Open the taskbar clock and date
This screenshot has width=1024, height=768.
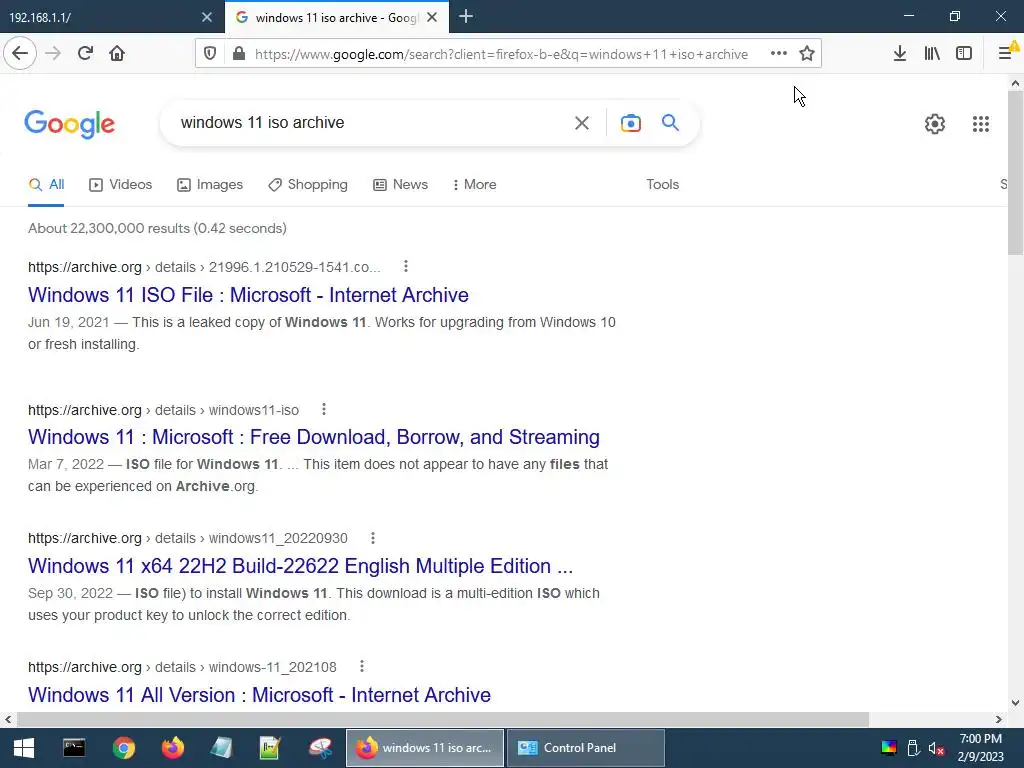click(980, 748)
